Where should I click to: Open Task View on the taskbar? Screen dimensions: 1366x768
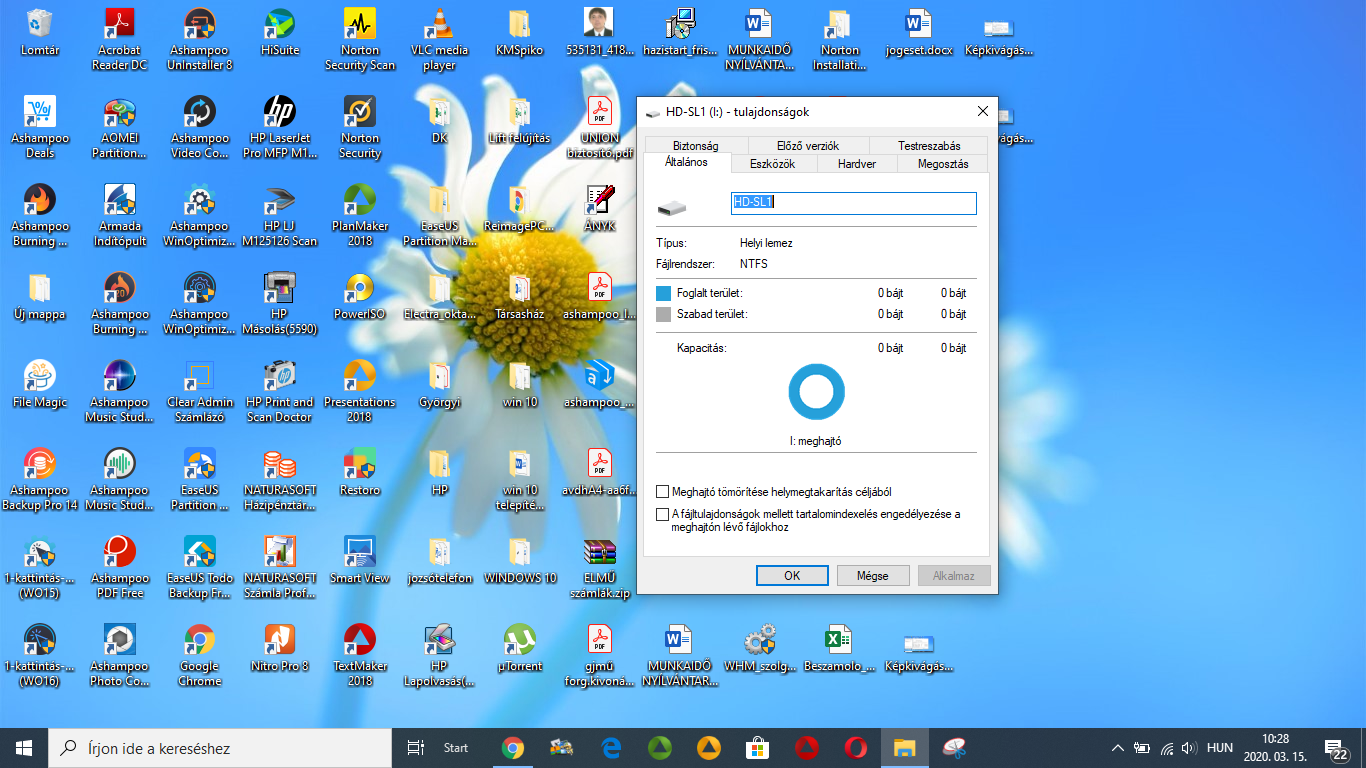click(x=416, y=748)
